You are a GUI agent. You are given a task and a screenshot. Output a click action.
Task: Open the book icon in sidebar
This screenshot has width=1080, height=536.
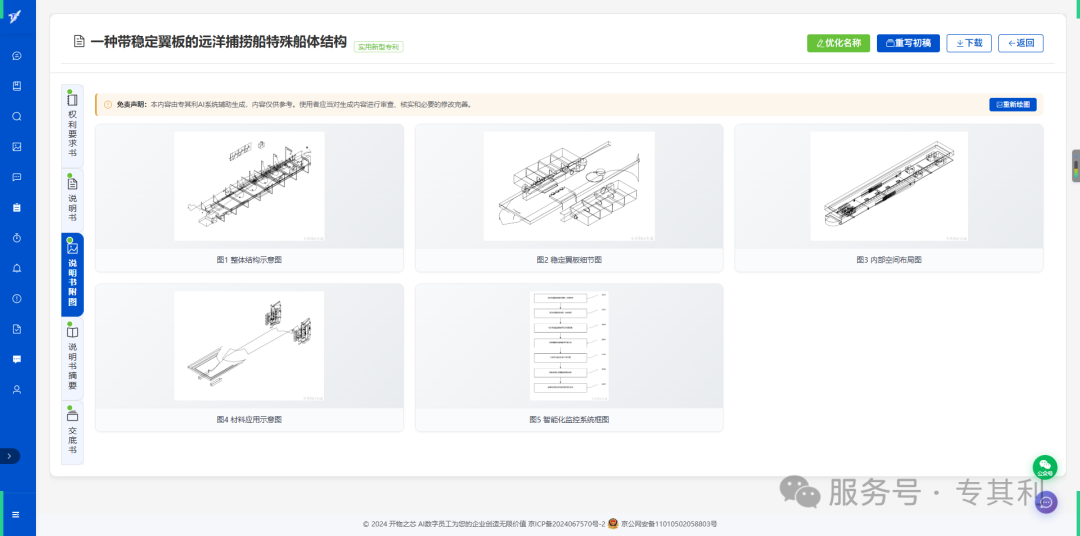[x=17, y=86]
